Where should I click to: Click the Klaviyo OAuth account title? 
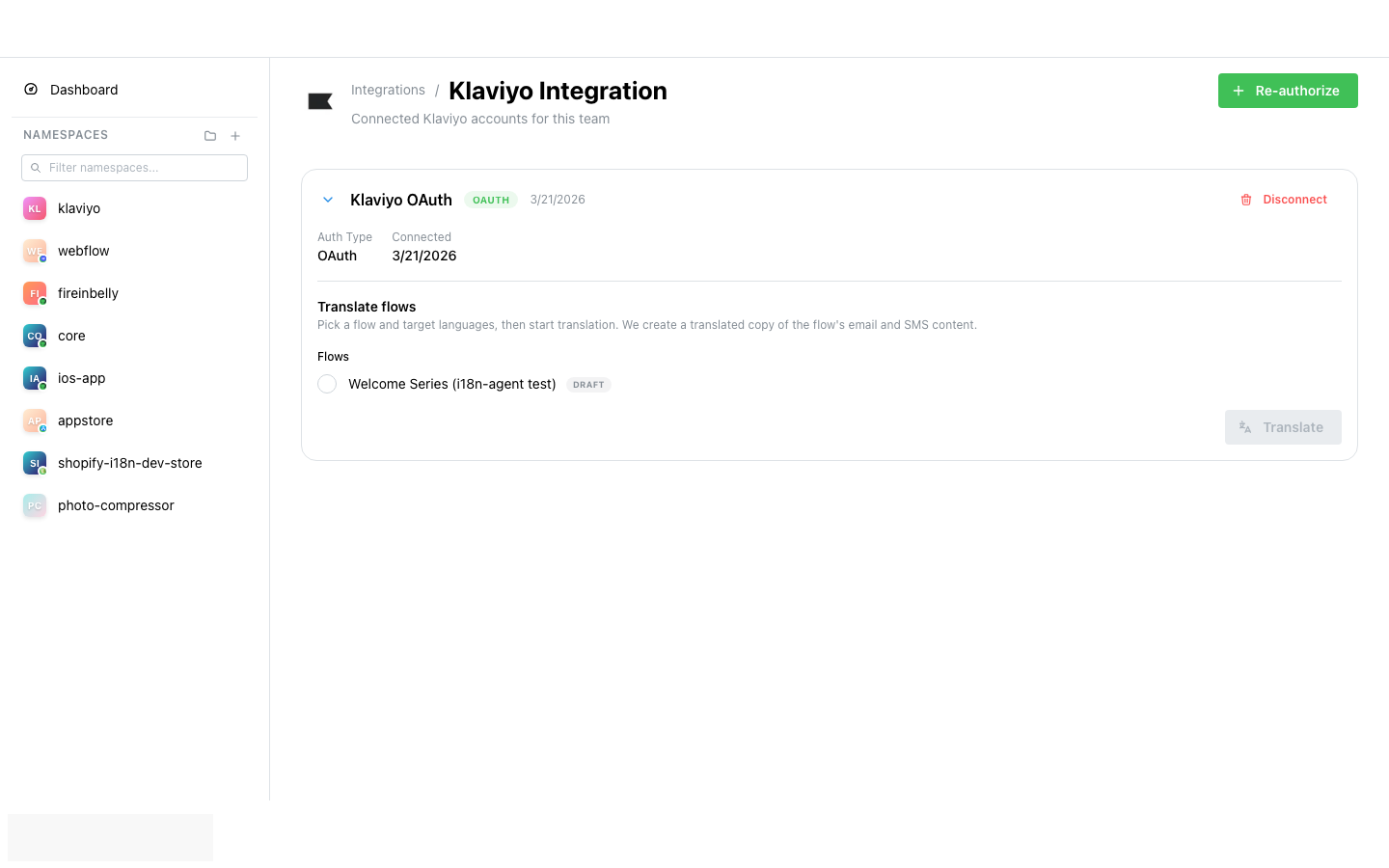pos(401,200)
